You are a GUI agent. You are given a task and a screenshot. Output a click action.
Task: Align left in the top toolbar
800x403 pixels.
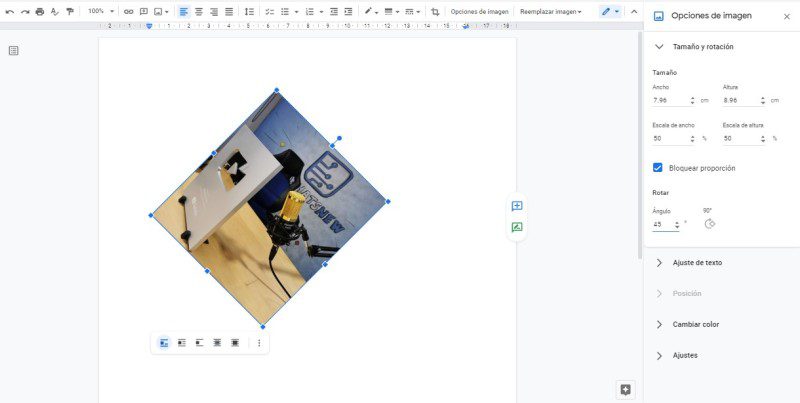pos(184,11)
